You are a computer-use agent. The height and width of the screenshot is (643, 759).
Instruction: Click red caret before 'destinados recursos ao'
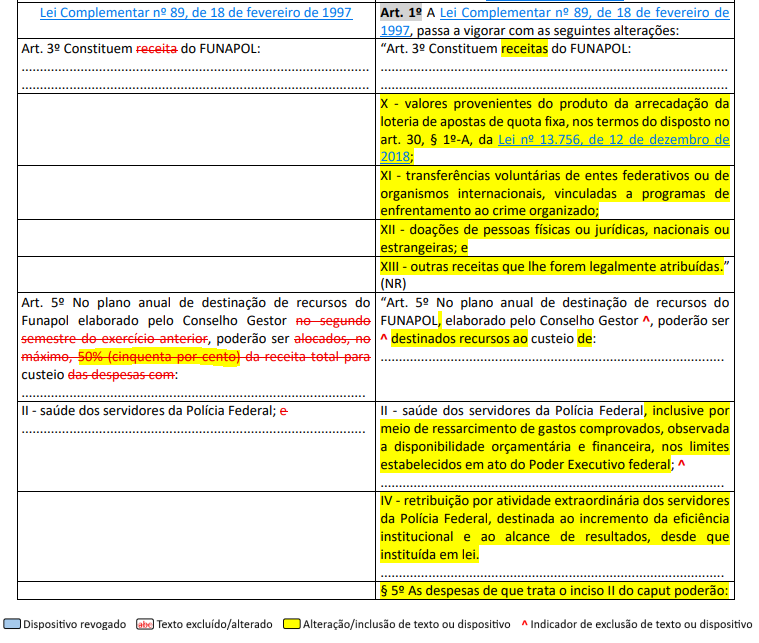click(x=384, y=338)
